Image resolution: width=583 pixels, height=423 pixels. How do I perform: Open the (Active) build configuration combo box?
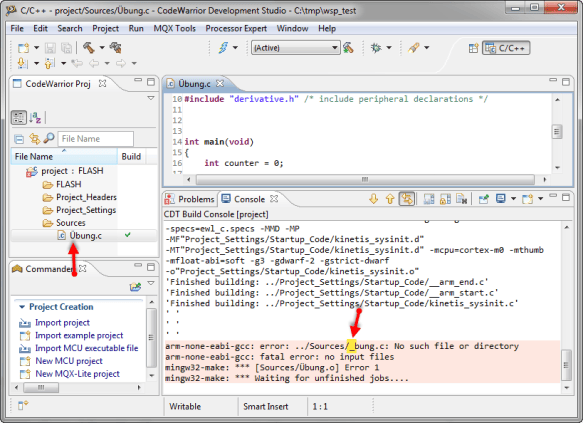(x=296, y=48)
